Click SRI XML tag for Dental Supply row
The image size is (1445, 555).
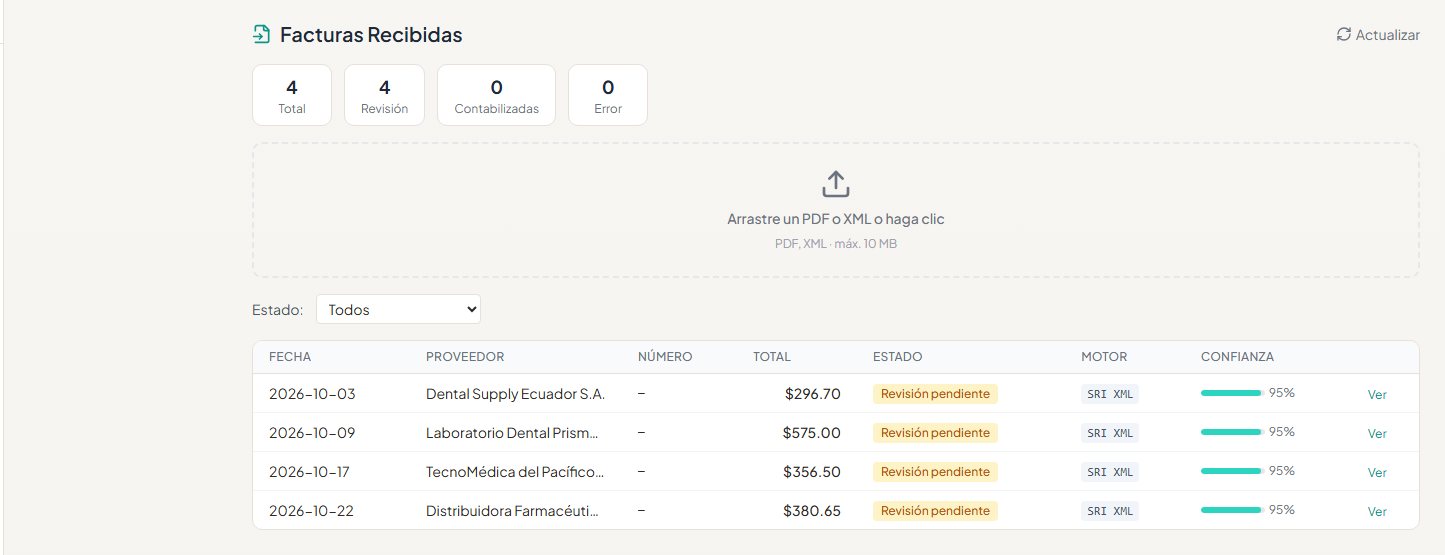click(x=1110, y=394)
